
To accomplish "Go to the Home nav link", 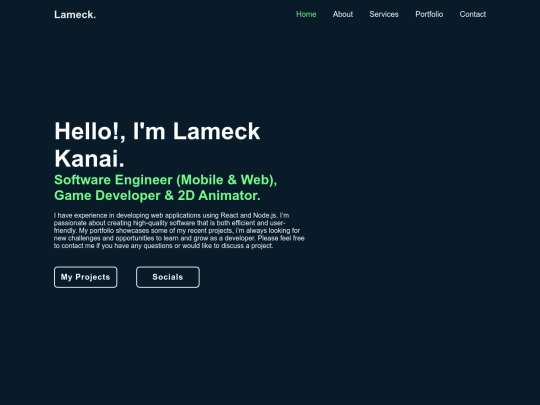I will coord(306,14).
